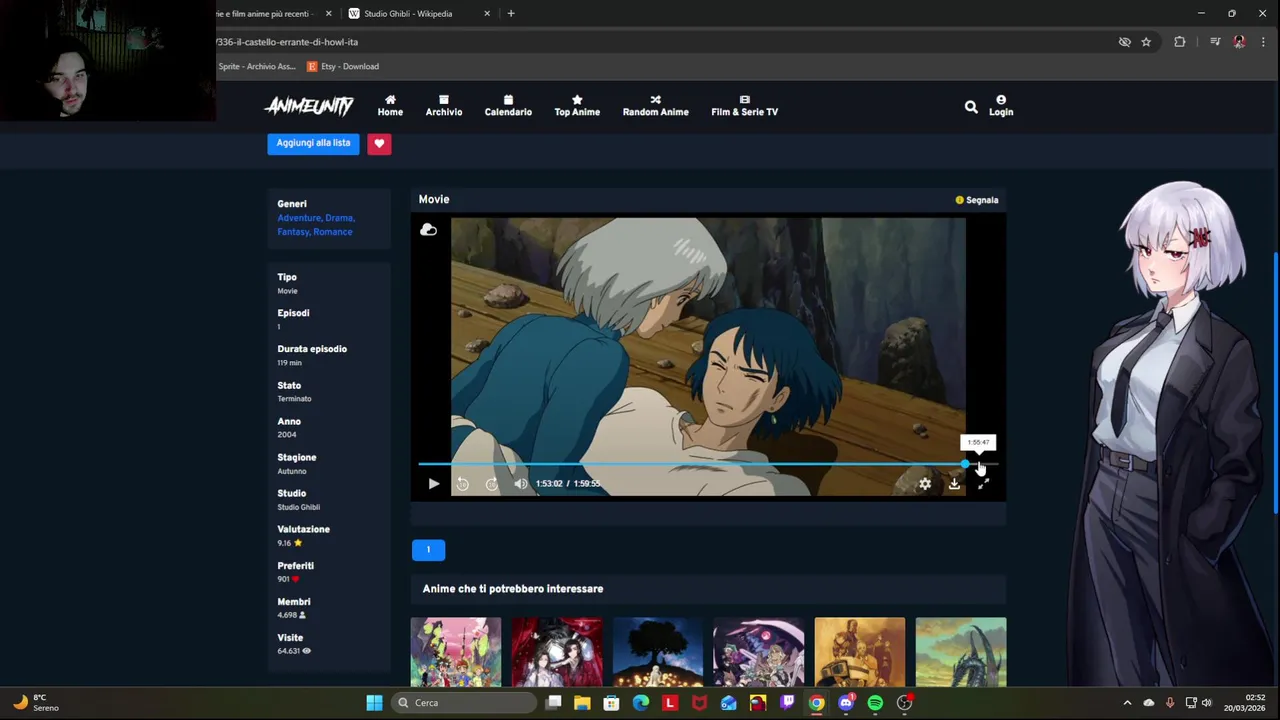Viewport: 1280px width, 720px height.
Task: Open OBS Studio from the taskbar
Action: point(904,703)
